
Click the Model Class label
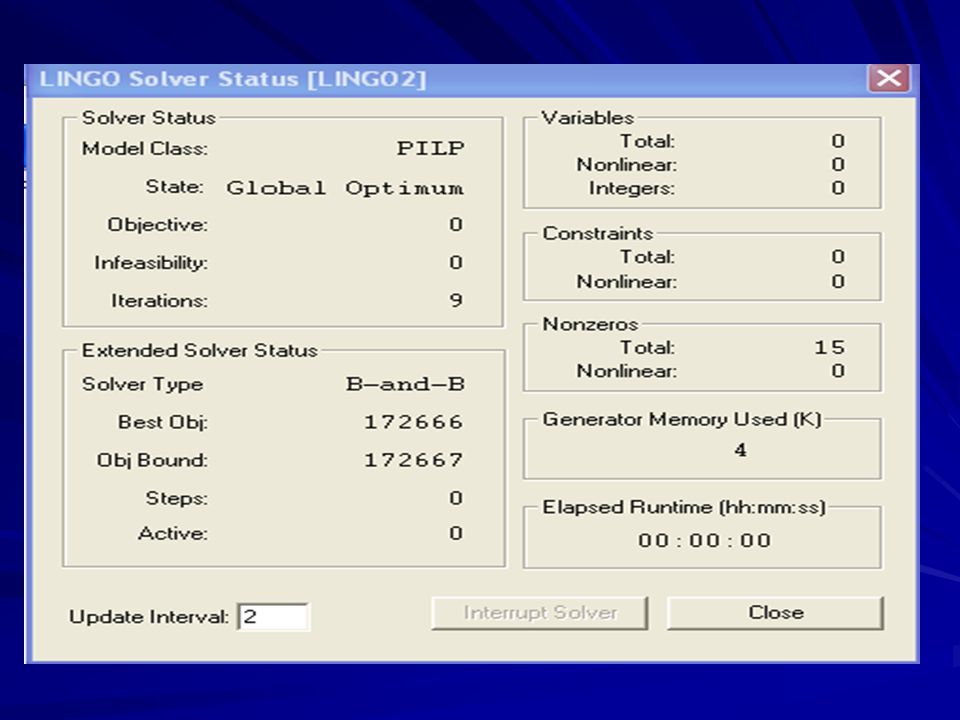144,149
